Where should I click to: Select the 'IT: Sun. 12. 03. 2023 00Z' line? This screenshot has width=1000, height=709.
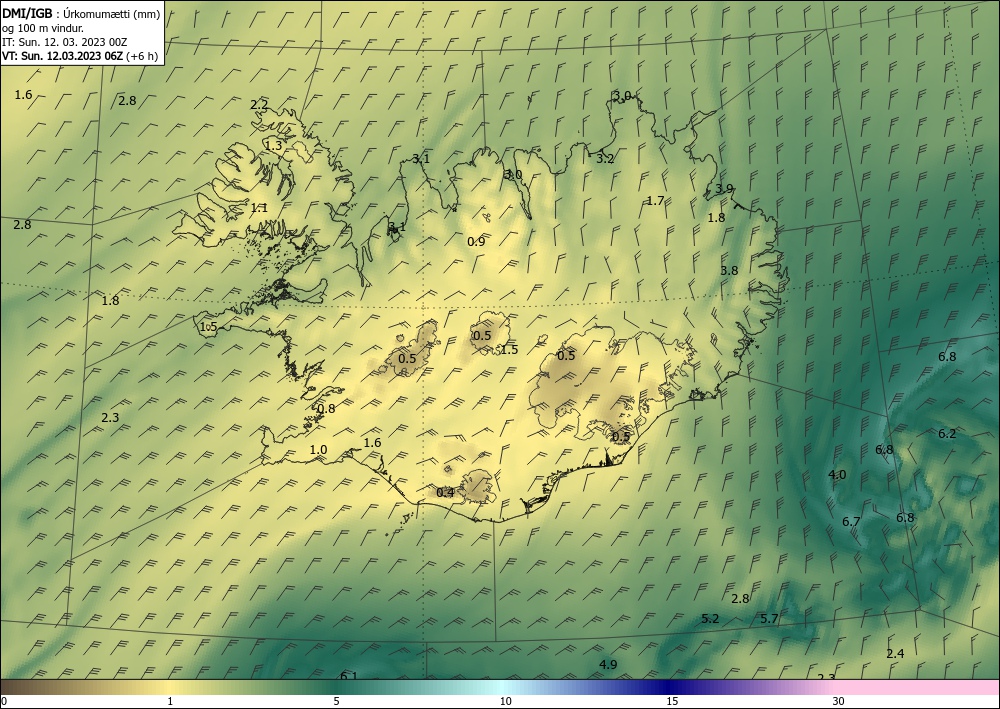[x=65, y=42]
